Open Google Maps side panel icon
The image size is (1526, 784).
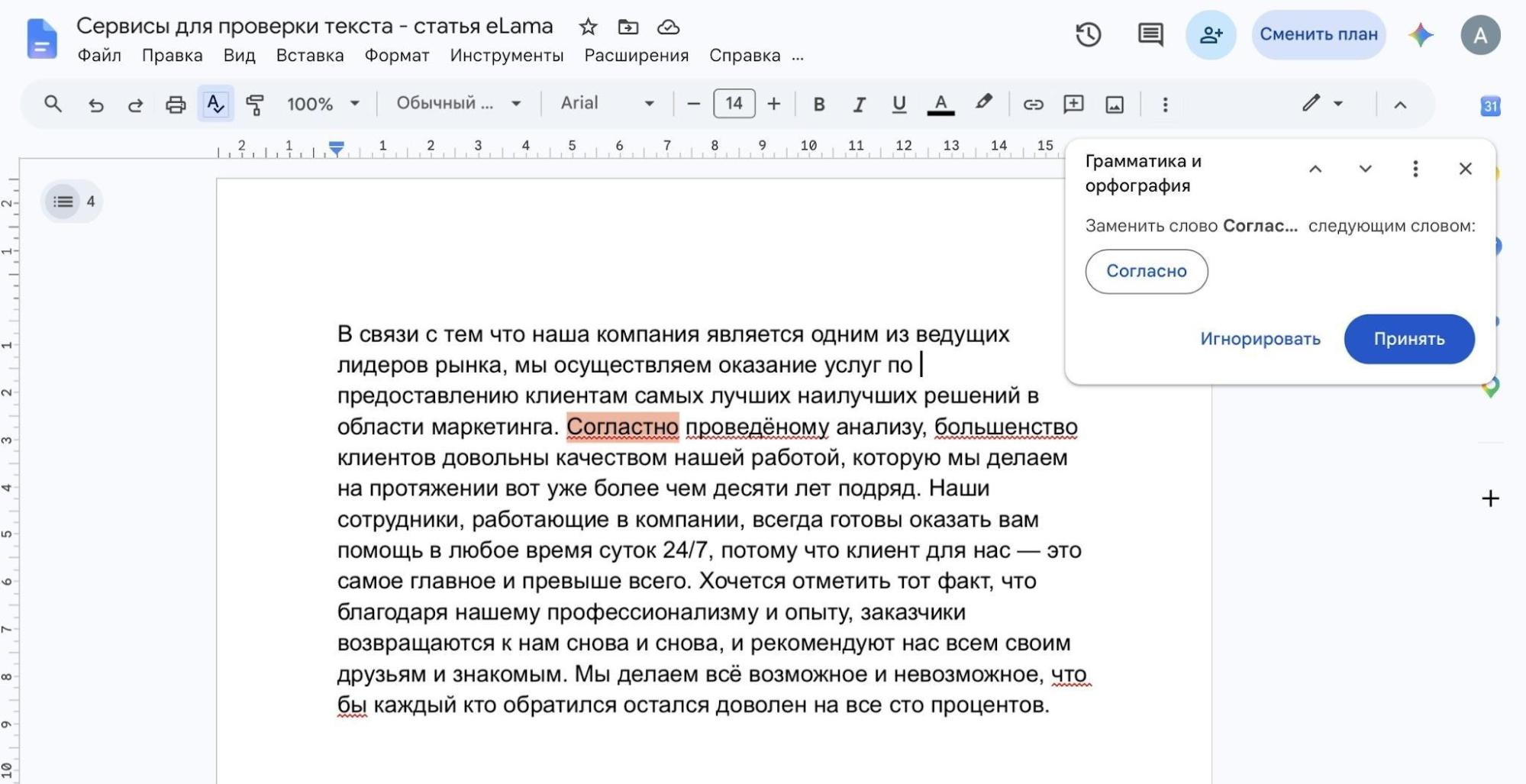[x=1491, y=387]
